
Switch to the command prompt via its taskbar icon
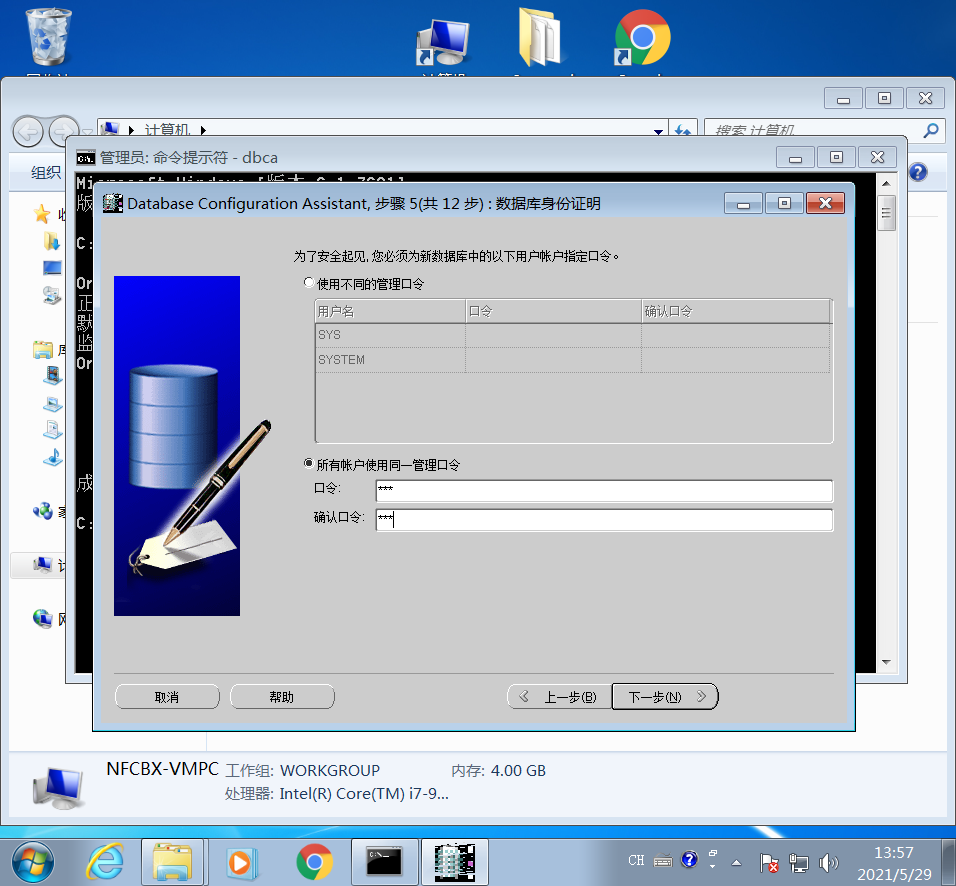tap(384, 860)
